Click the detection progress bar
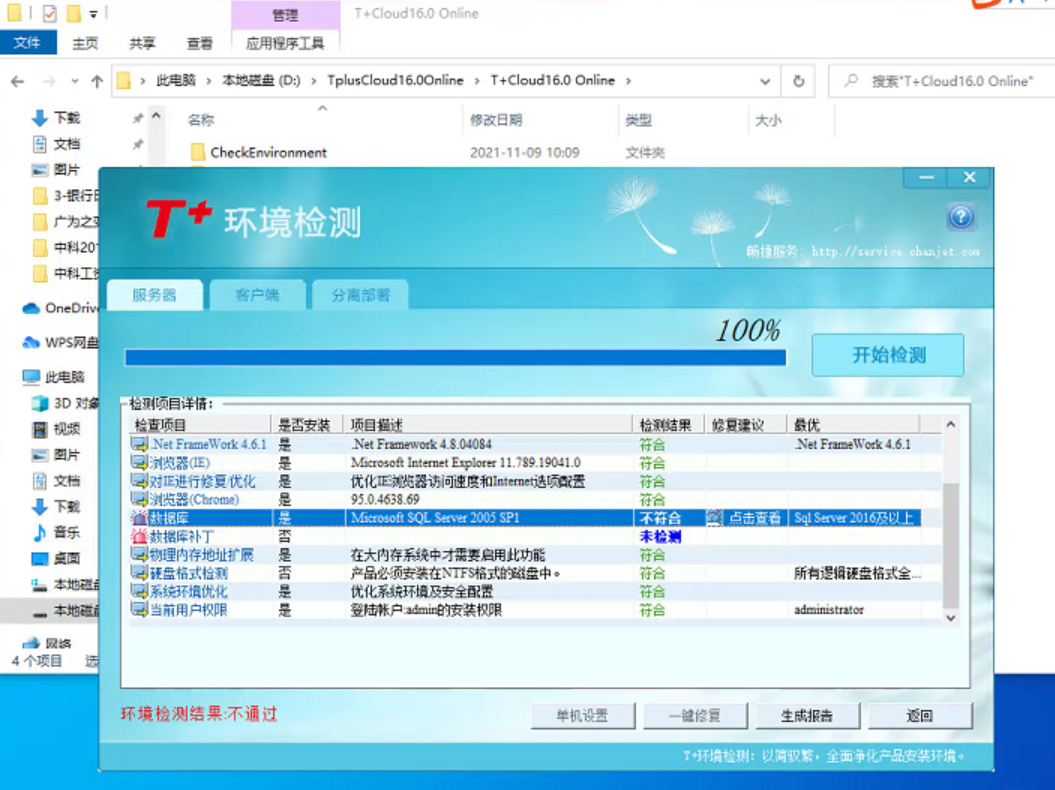The image size is (1055, 790). point(456,357)
